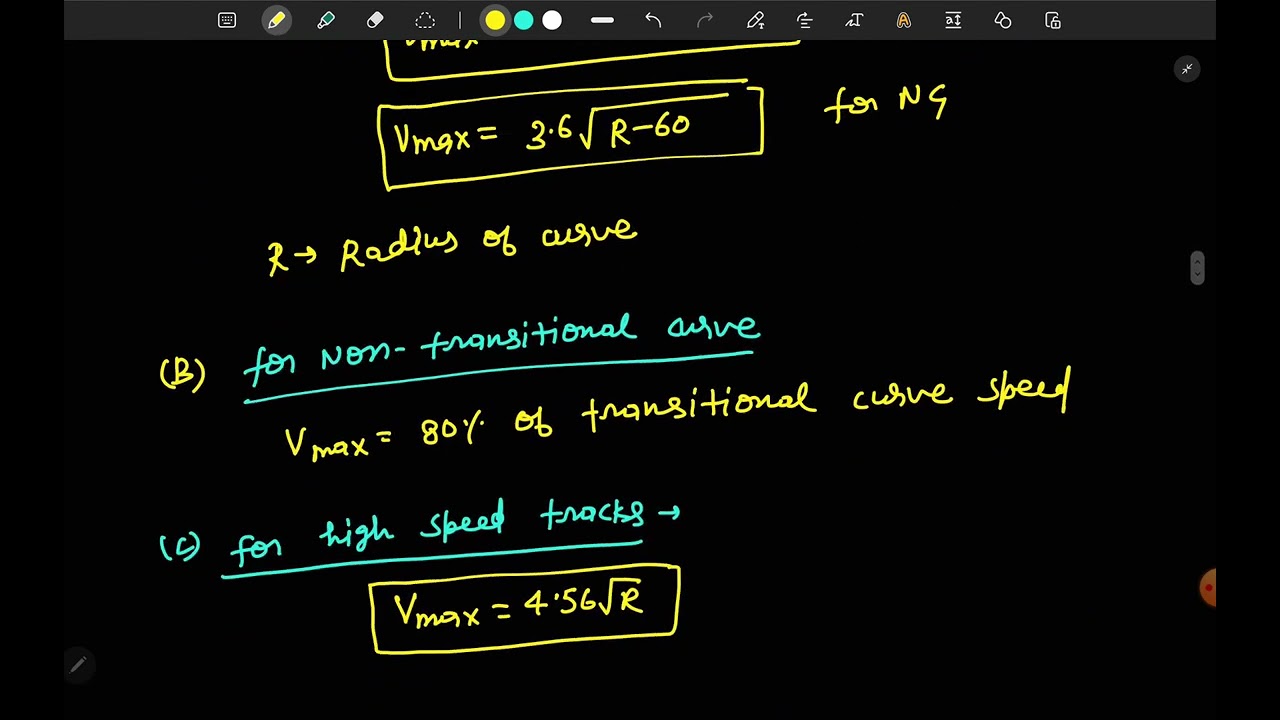Open the shapes tool
Screen dimensions: 1280x720
[x=1003, y=20]
